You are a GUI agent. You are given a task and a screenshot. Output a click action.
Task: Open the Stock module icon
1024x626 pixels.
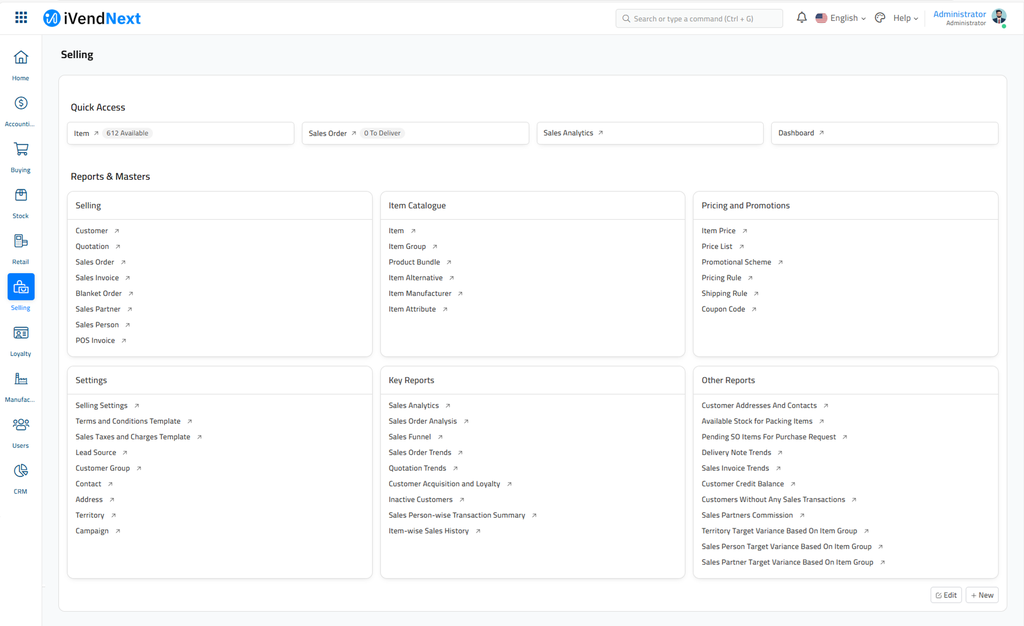[x=20, y=196]
